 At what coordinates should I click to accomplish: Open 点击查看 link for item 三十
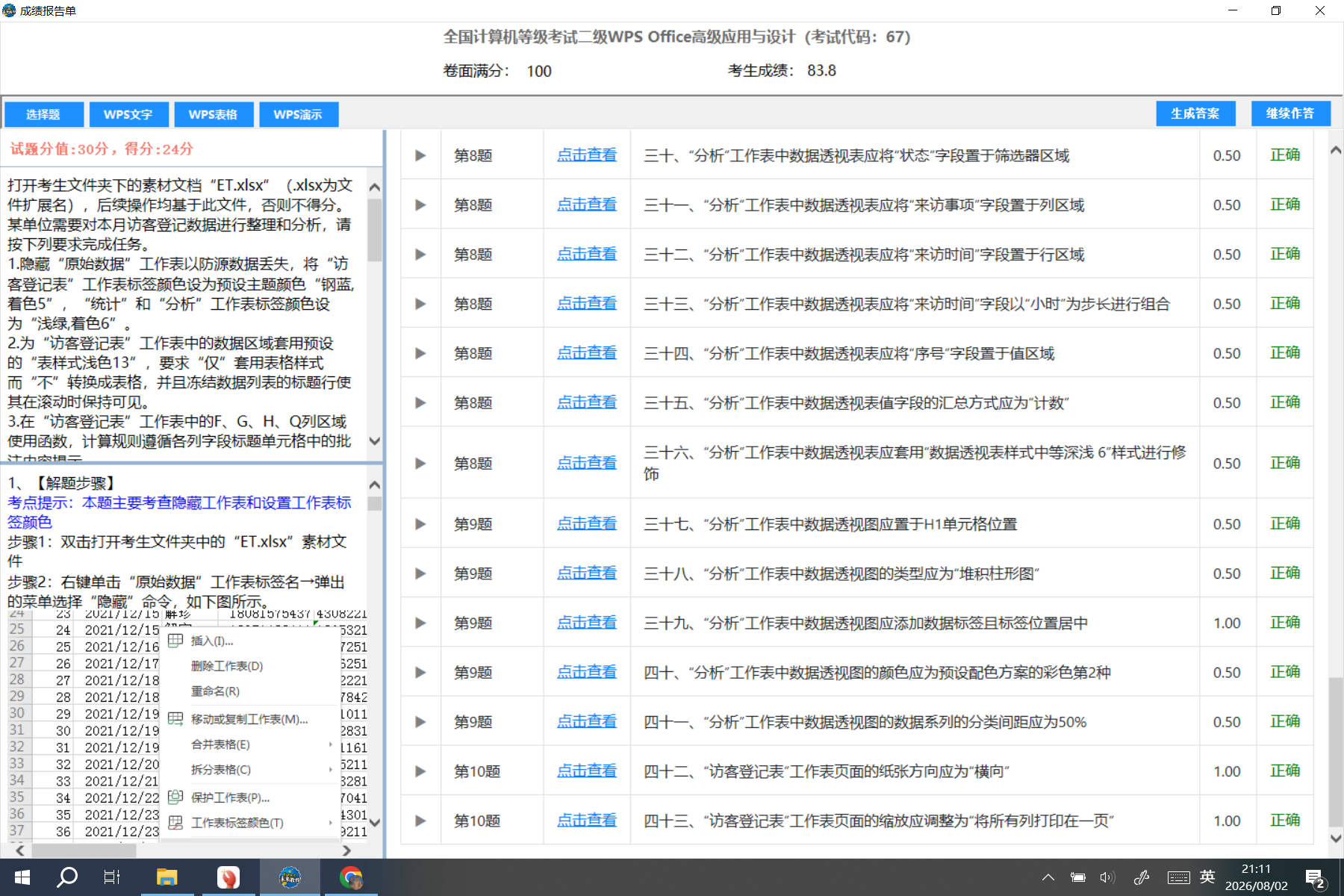(587, 155)
